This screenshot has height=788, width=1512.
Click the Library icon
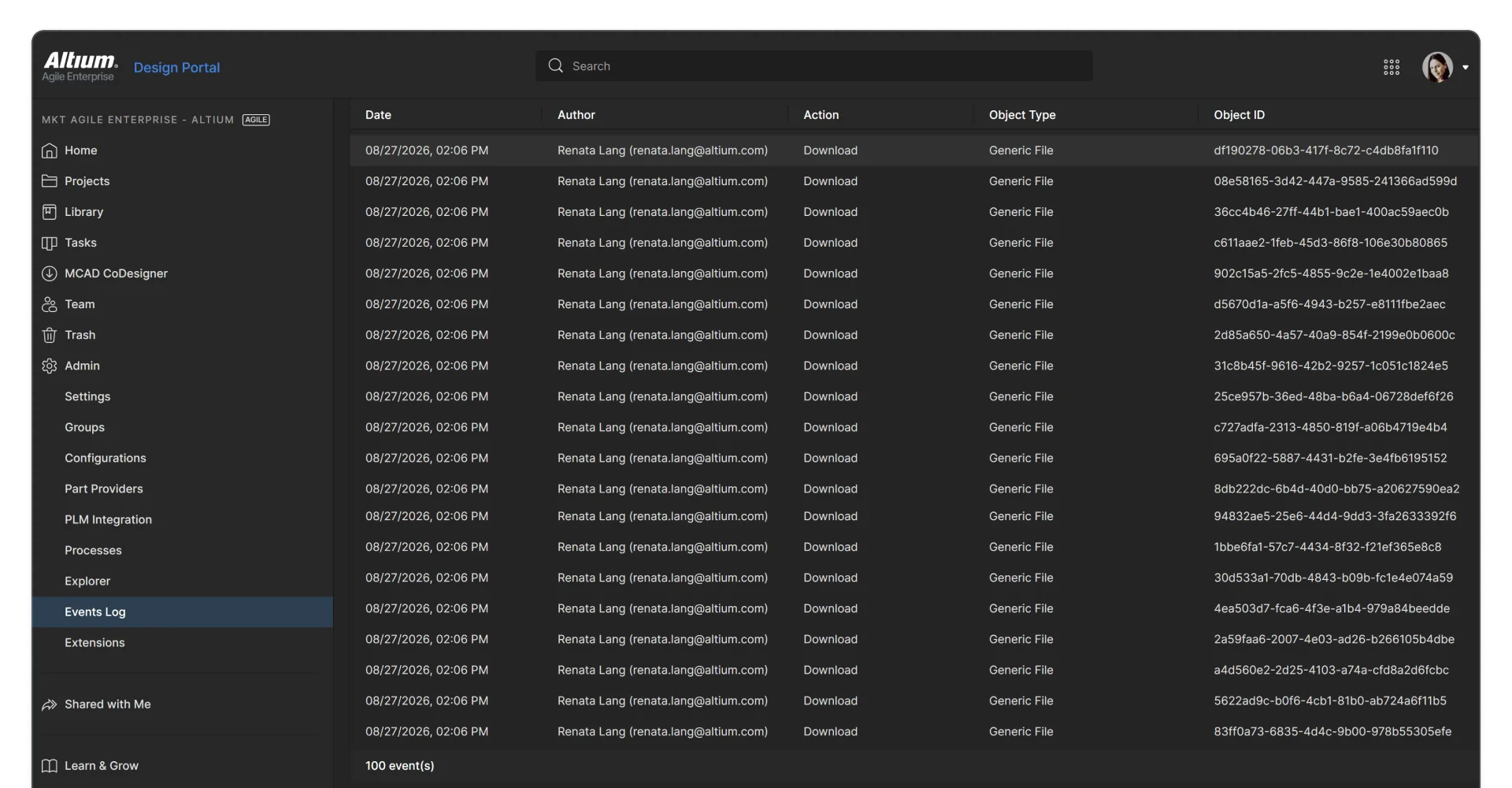coord(50,212)
